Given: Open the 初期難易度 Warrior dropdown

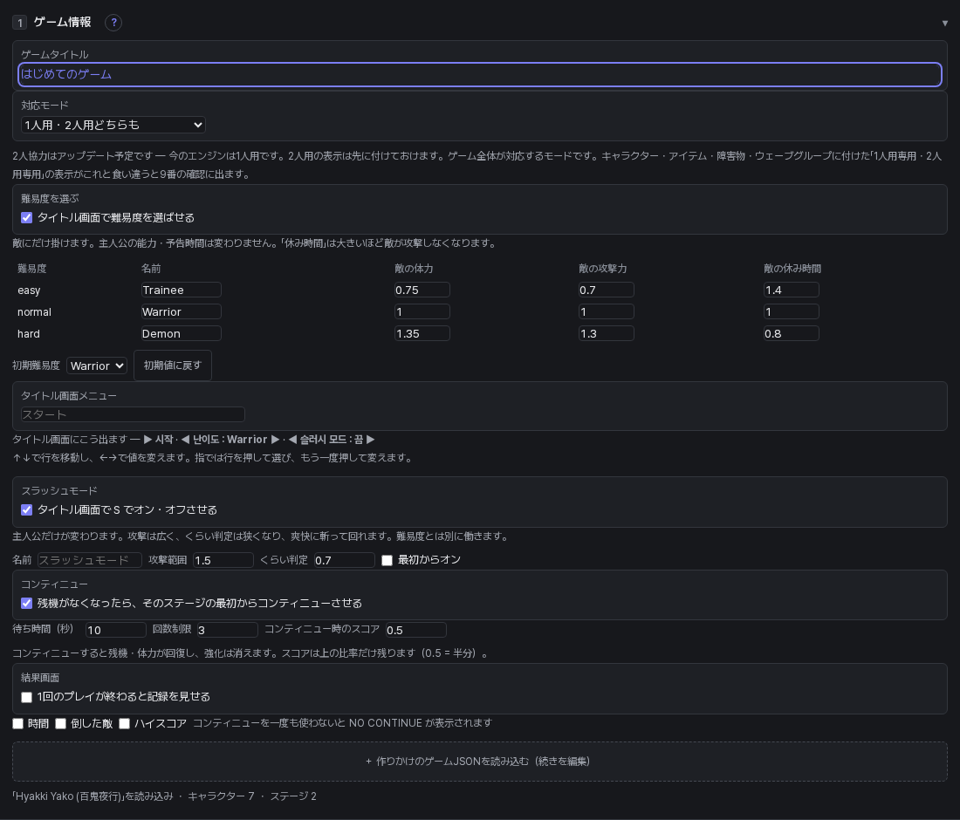Looking at the screenshot, I should point(97,366).
